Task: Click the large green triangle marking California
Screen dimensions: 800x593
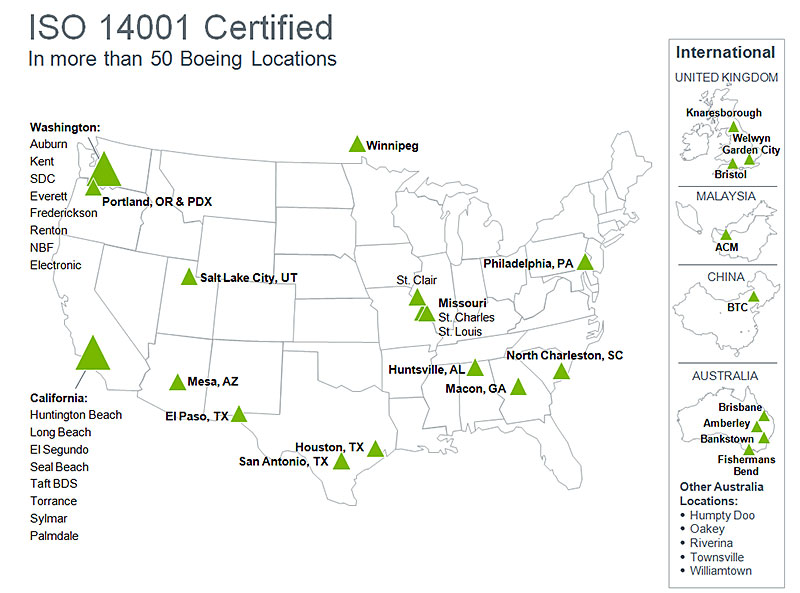Action: click(93, 355)
